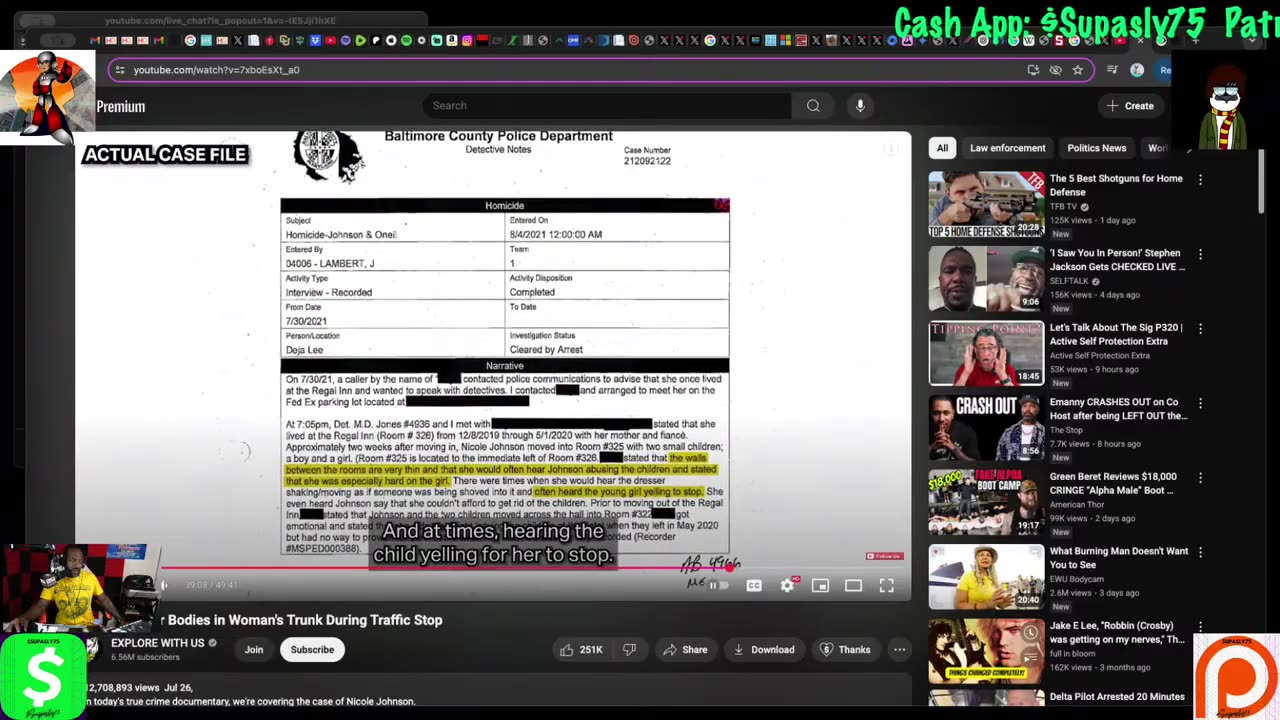Open Green Beret Reviews video thumbnail
Image resolution: width=1280 pixels, height=720 pixels.
point(986,502)
